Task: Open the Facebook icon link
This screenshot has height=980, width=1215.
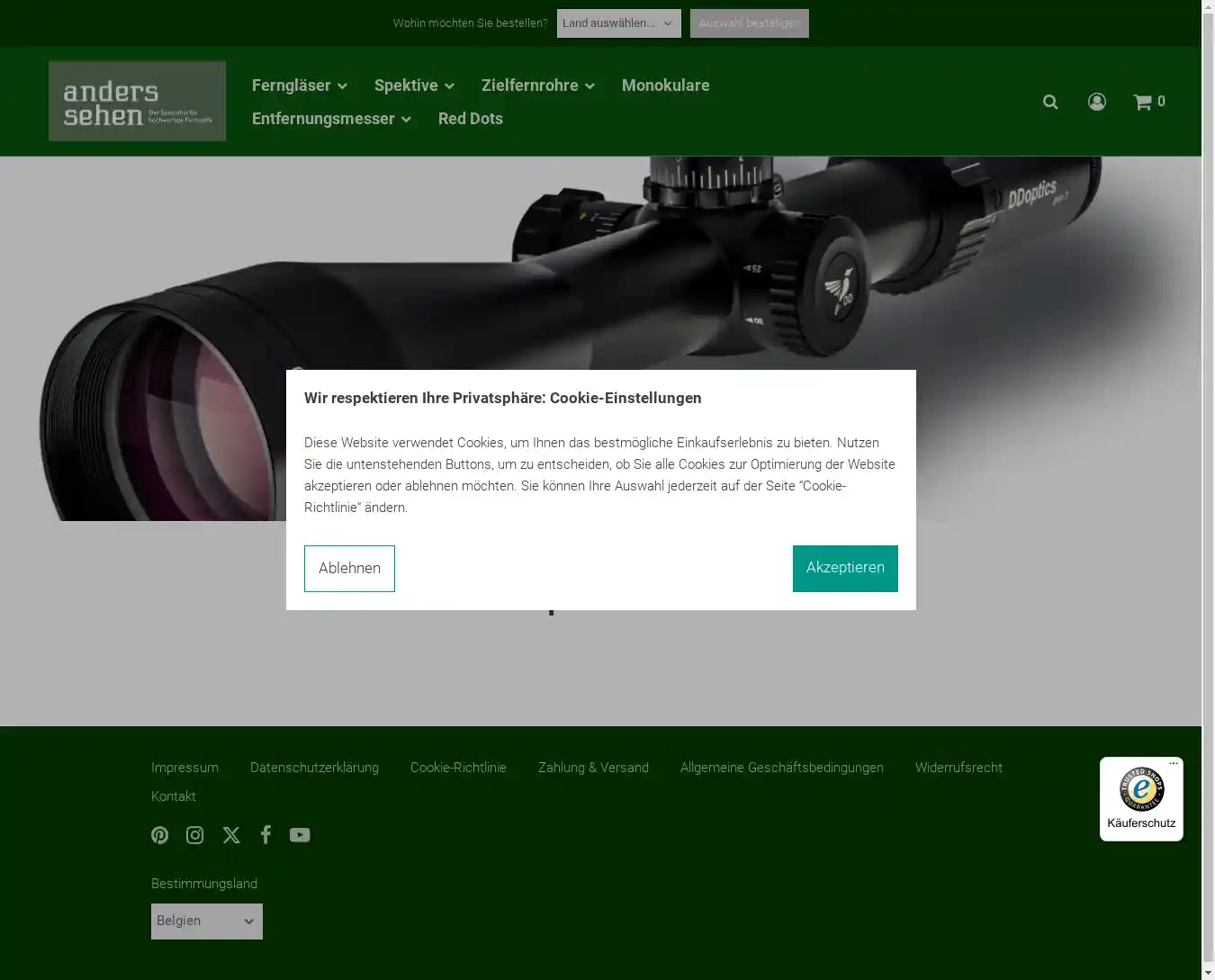Action: coord(265,835)
